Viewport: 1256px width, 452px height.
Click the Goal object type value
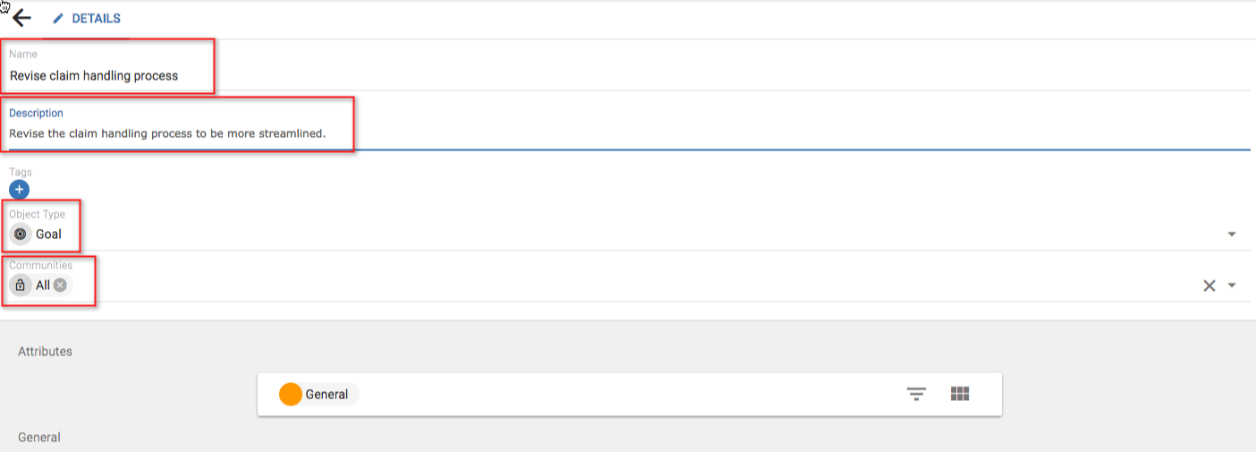(49, 234)
